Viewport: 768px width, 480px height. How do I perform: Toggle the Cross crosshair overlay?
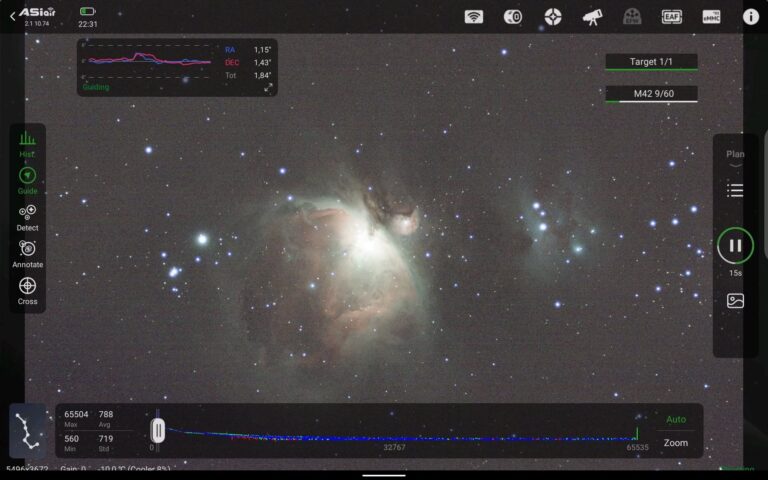click(27, 291)
